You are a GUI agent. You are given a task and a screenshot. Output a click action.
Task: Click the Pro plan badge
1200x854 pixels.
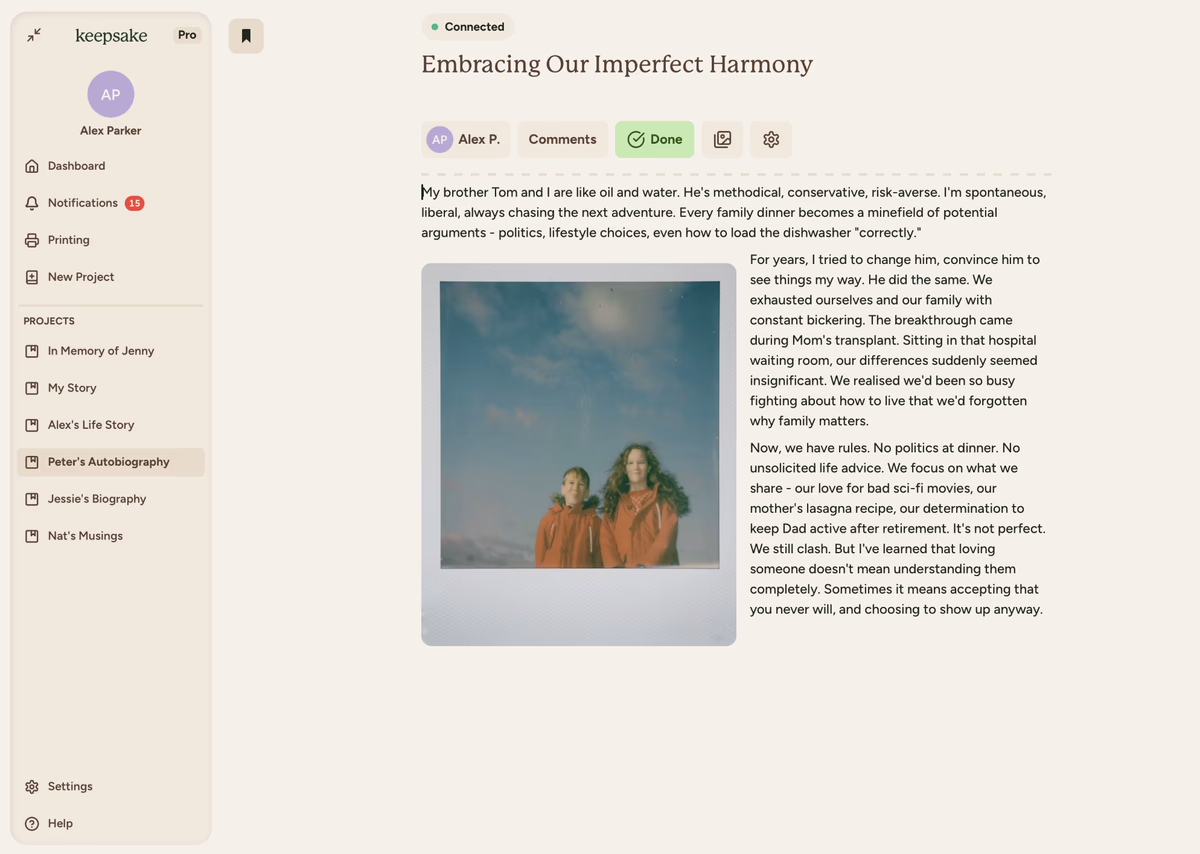(x=187, y=35)
